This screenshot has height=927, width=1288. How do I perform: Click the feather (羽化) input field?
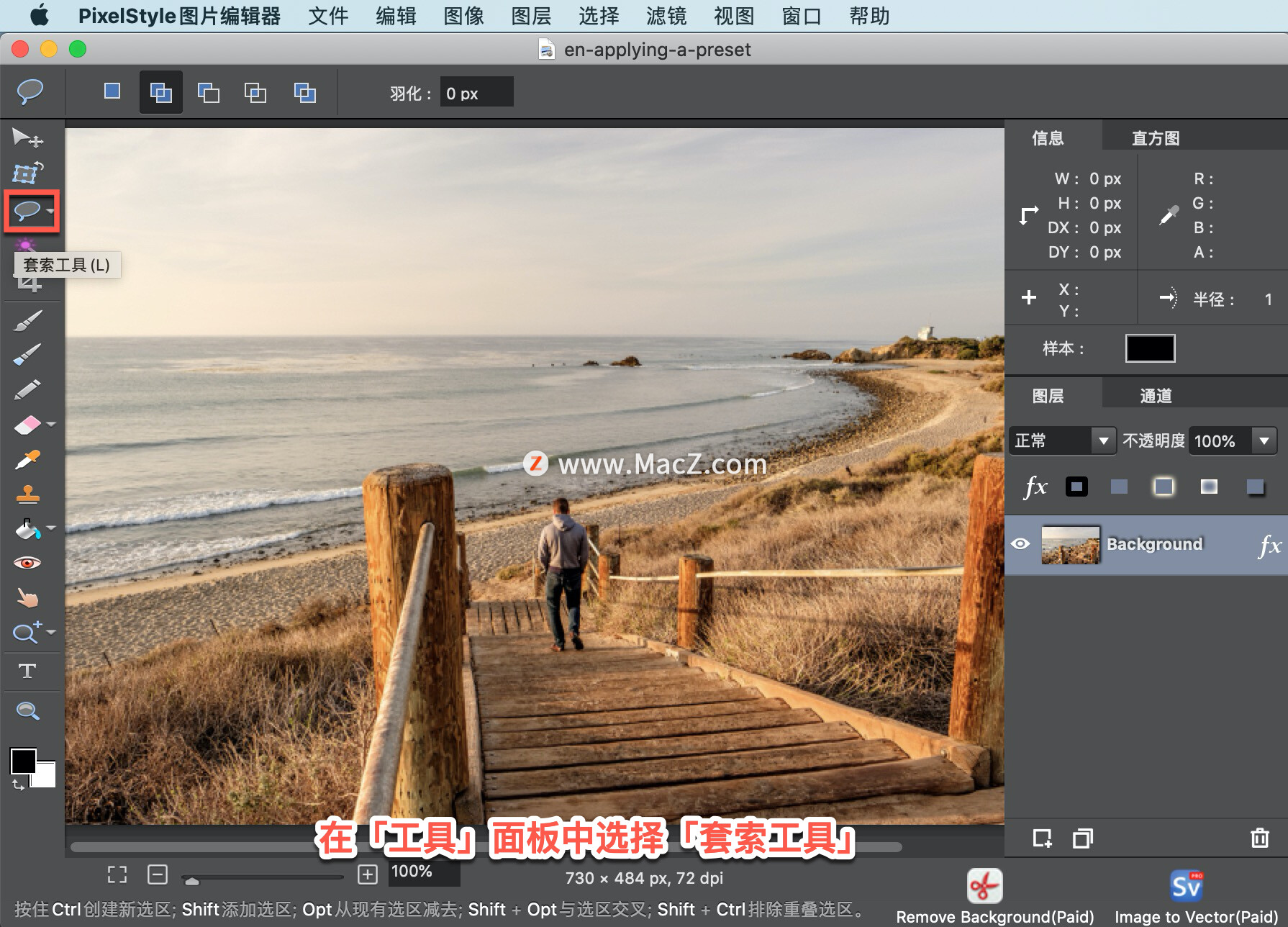pyautogui.click(x=476, y=92)
